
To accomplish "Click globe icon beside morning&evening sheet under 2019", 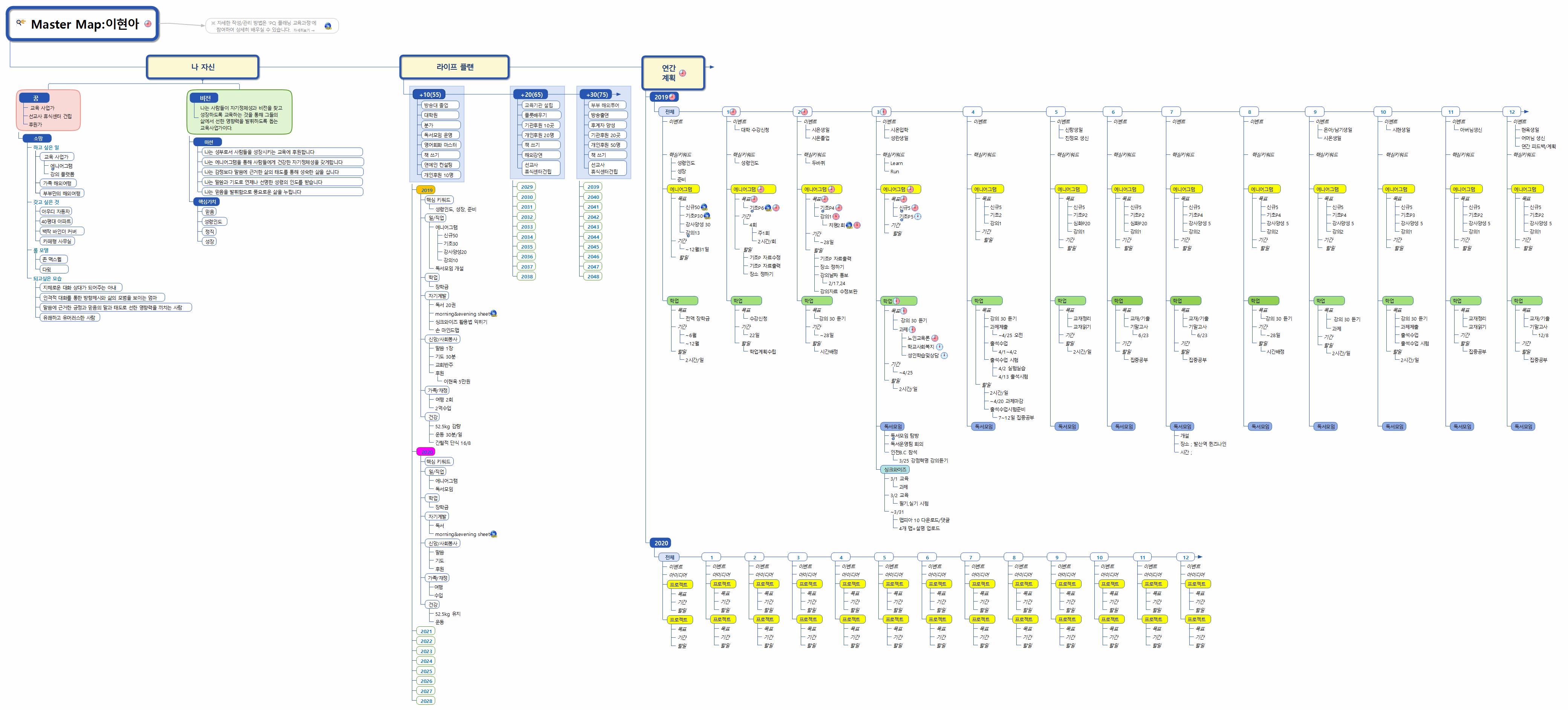I will (494, 313).
